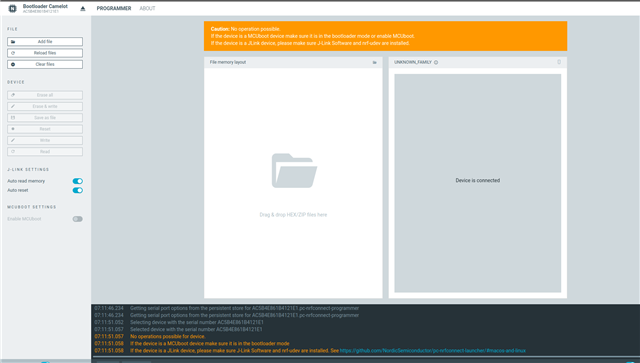Click 'Drag & drop HEX/ZIP files here' text

point(293,215)
